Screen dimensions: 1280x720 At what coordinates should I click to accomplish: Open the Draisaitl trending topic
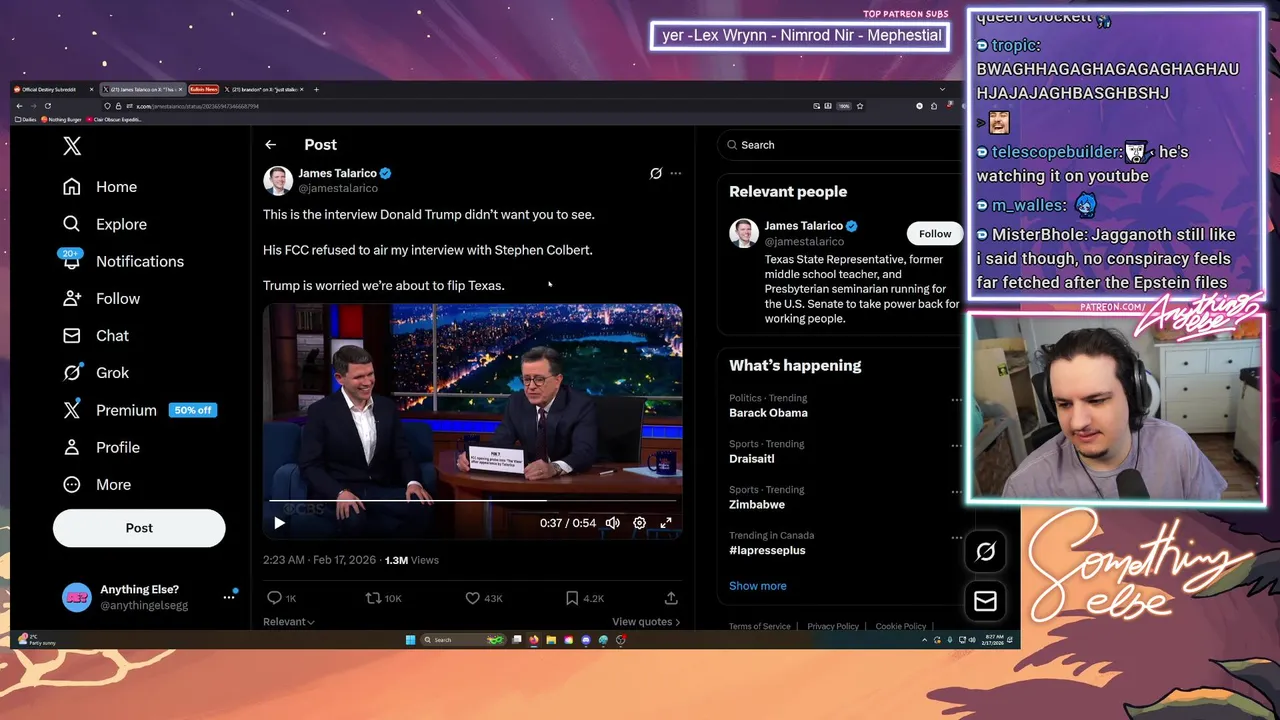pos(752,458)
